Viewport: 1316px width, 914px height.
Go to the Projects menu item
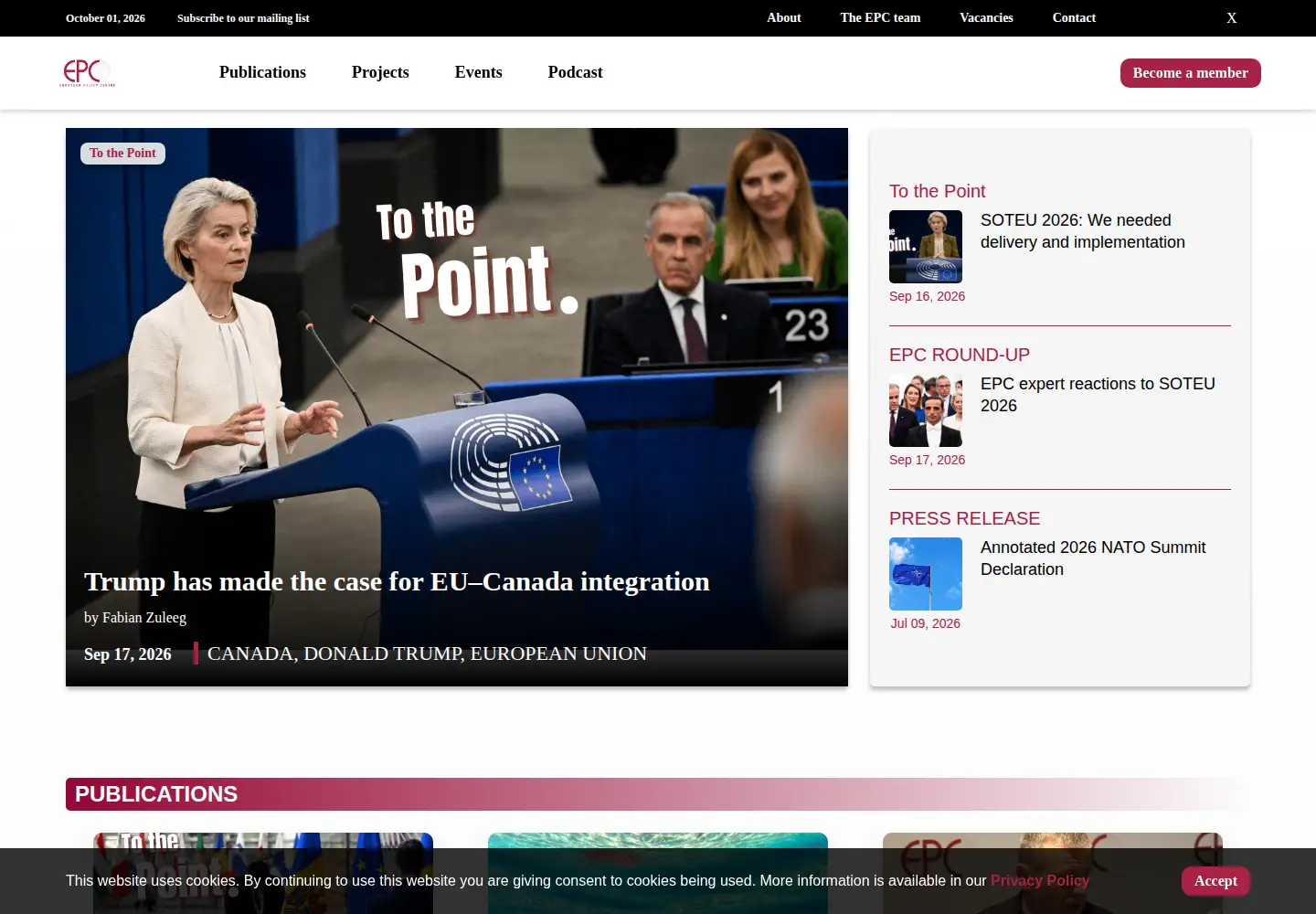(x=380, y=72)
